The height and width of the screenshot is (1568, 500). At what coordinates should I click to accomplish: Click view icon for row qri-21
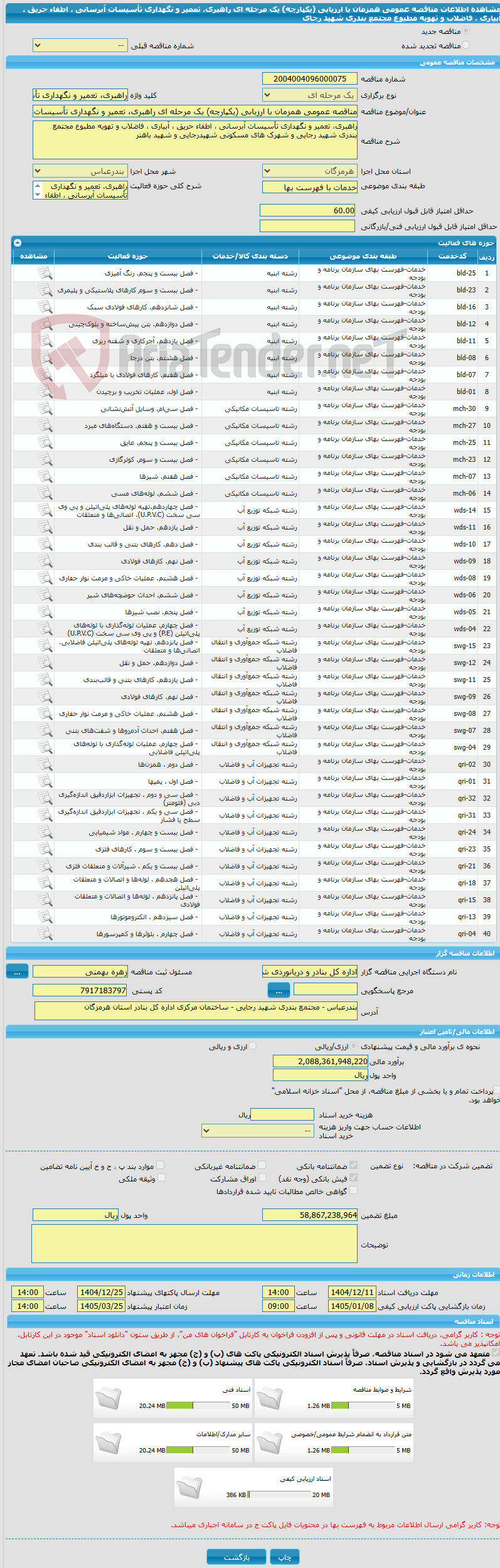point(45,866)
